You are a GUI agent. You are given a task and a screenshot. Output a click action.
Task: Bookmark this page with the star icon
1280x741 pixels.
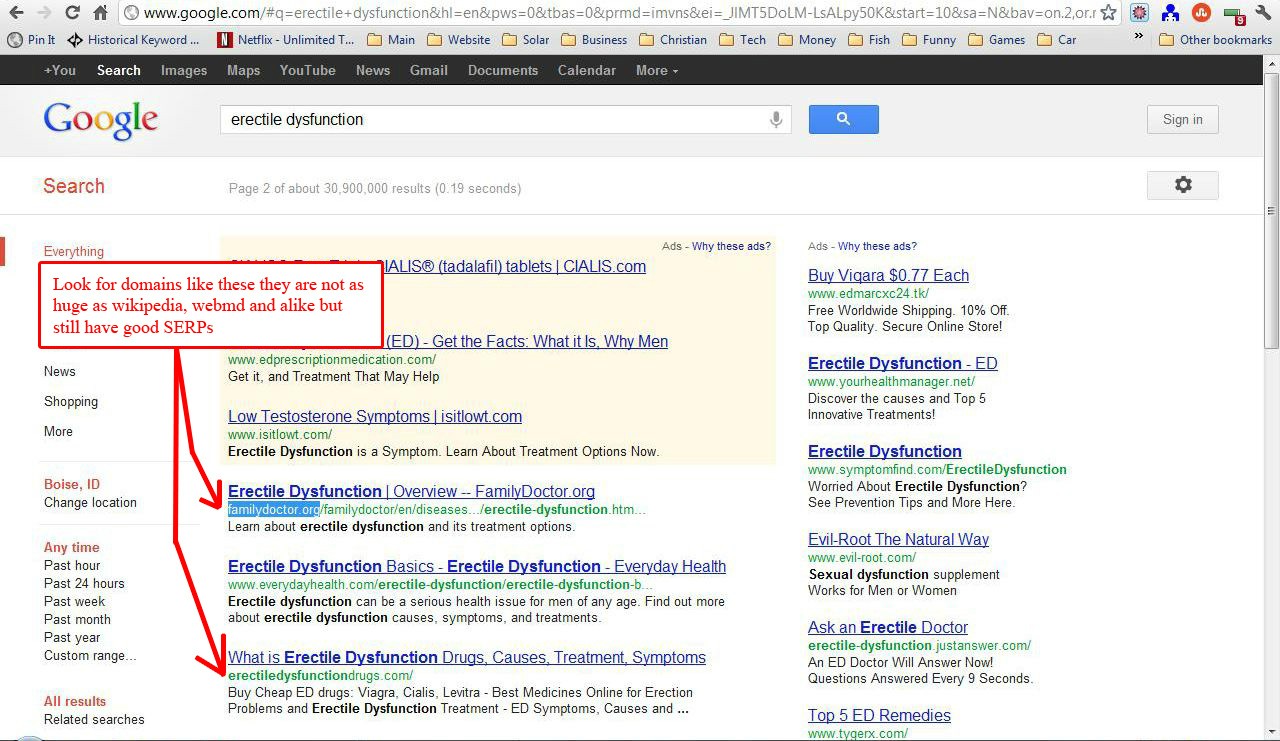click(1108, 13)
